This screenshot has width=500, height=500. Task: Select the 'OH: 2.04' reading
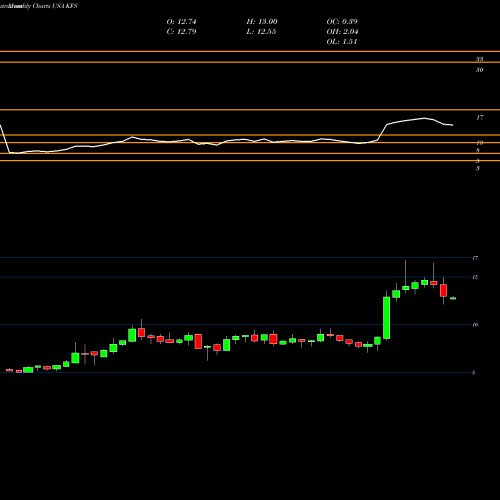pos(342,32)
